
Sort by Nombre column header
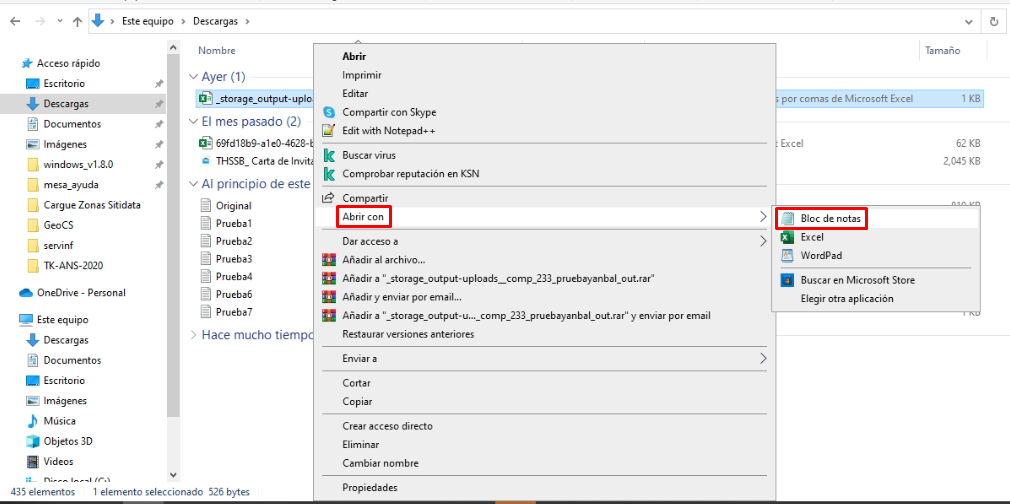pyautogui.click(x=216, y=50)
